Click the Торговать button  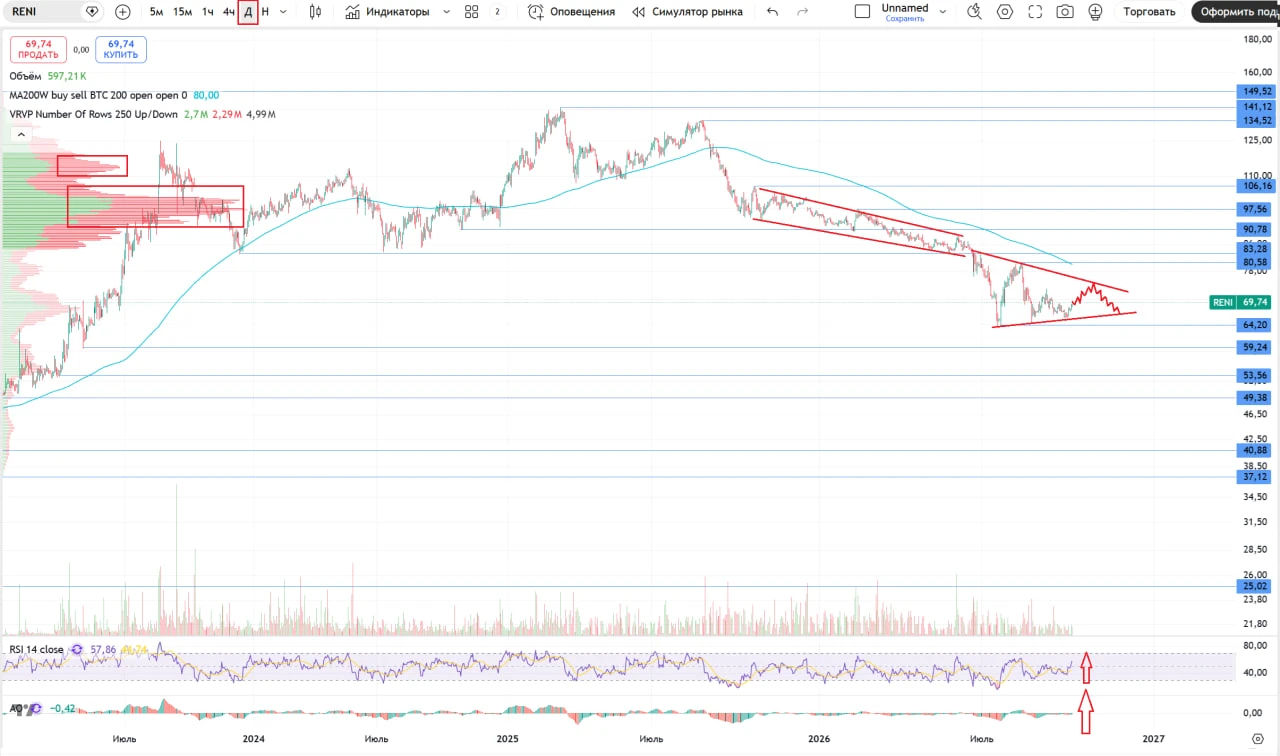(x=1150, y=12)
